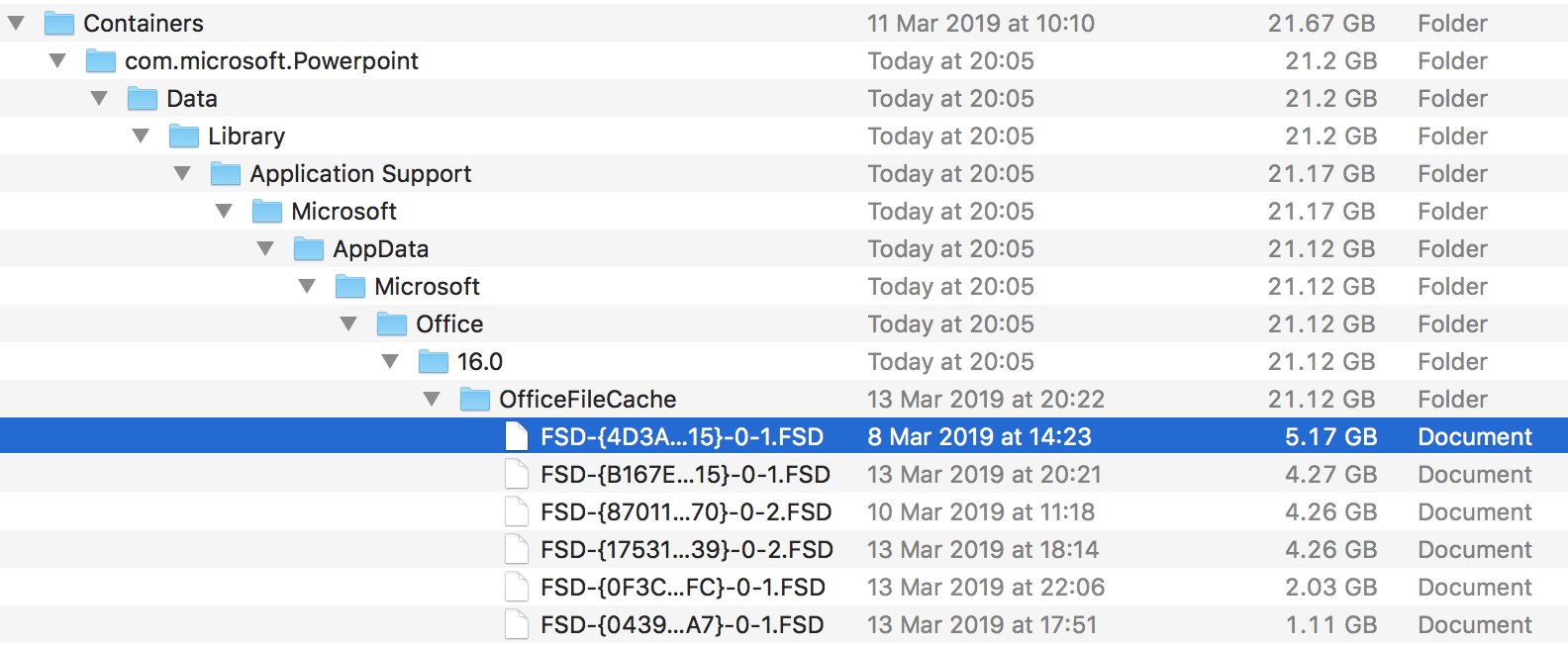Click the FSD-{B167E...15}-0-1.FSD document icon

[x=517, y=474]
